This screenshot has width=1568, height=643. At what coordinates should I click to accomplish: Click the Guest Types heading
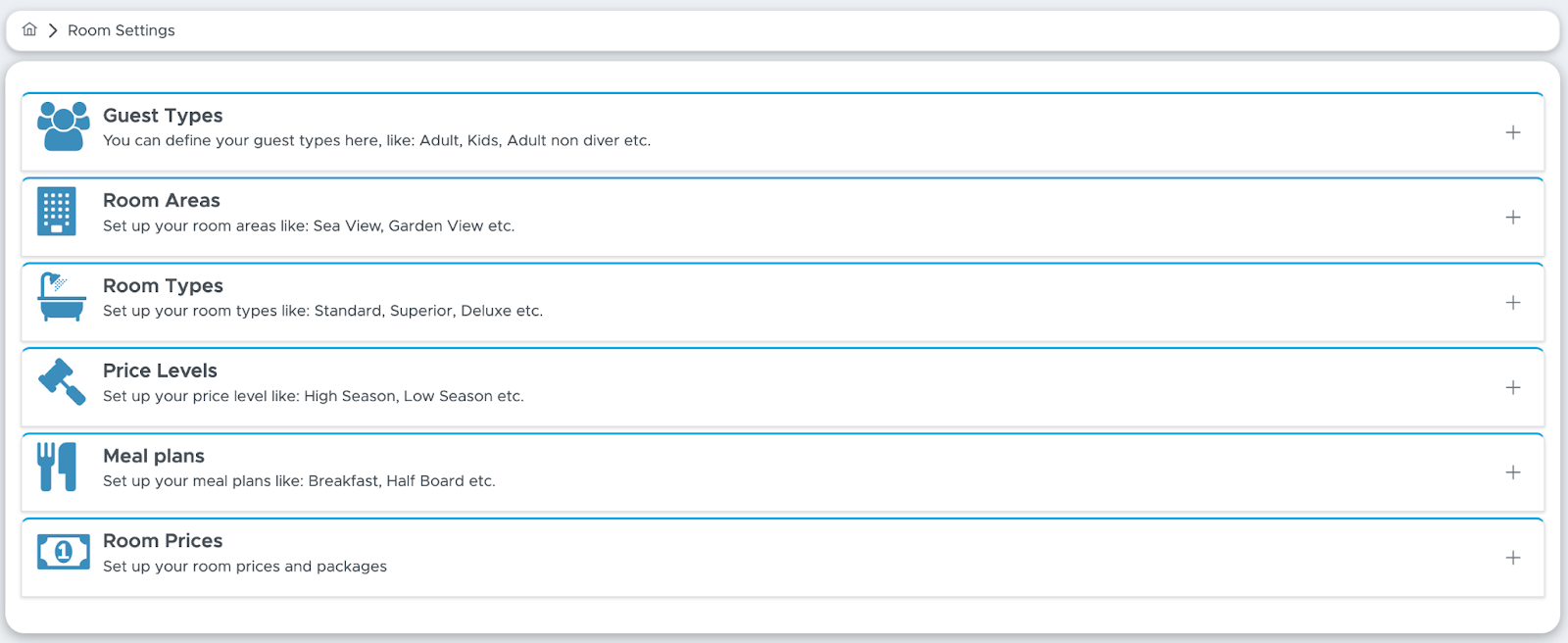163,116
